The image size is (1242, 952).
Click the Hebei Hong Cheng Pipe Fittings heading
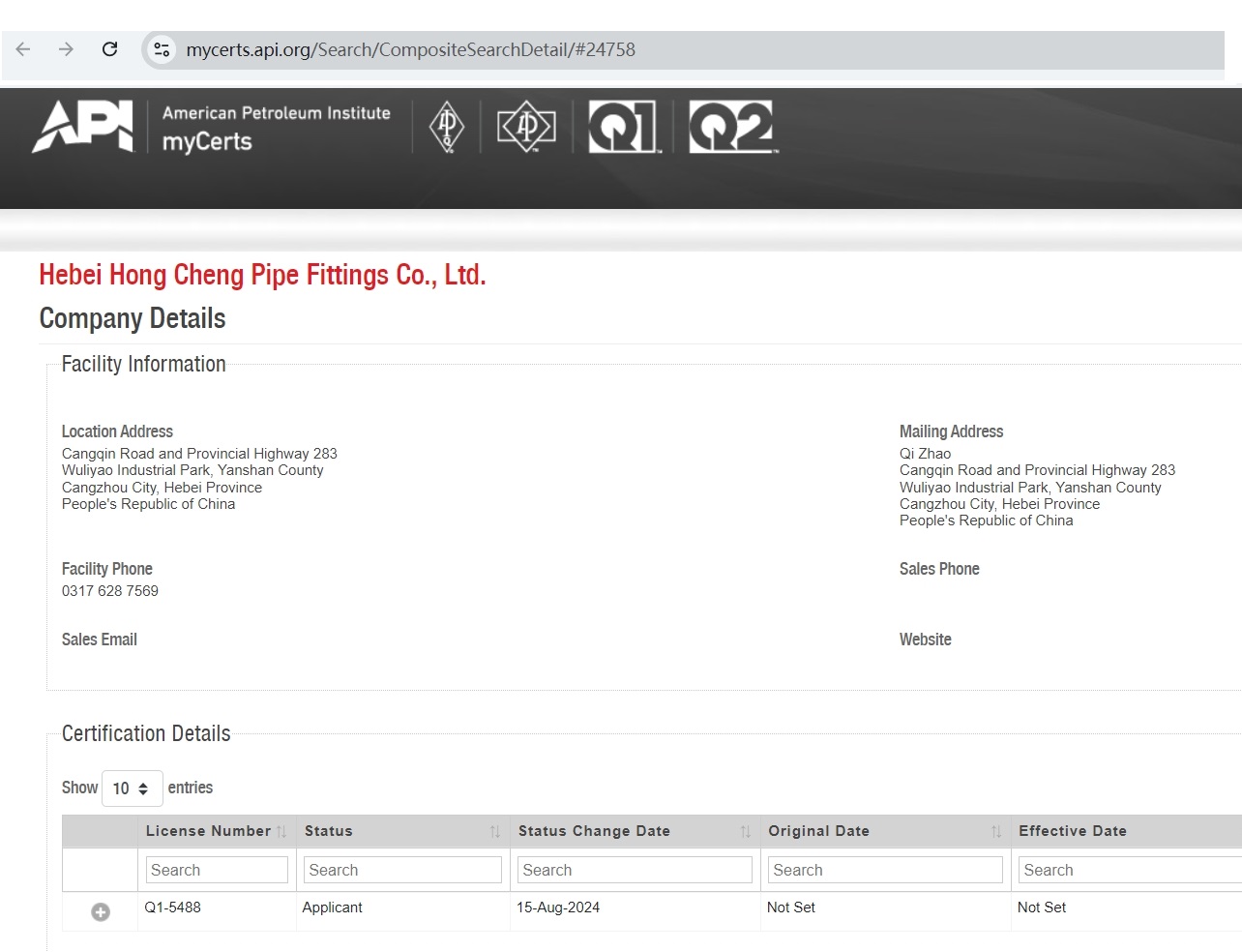262,275
